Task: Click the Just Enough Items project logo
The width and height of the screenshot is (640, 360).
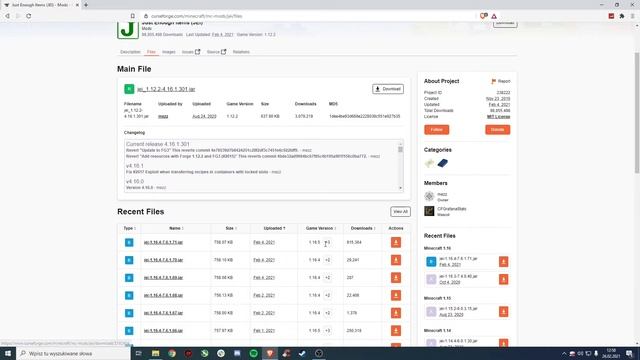Action: [x=128, y=30]
